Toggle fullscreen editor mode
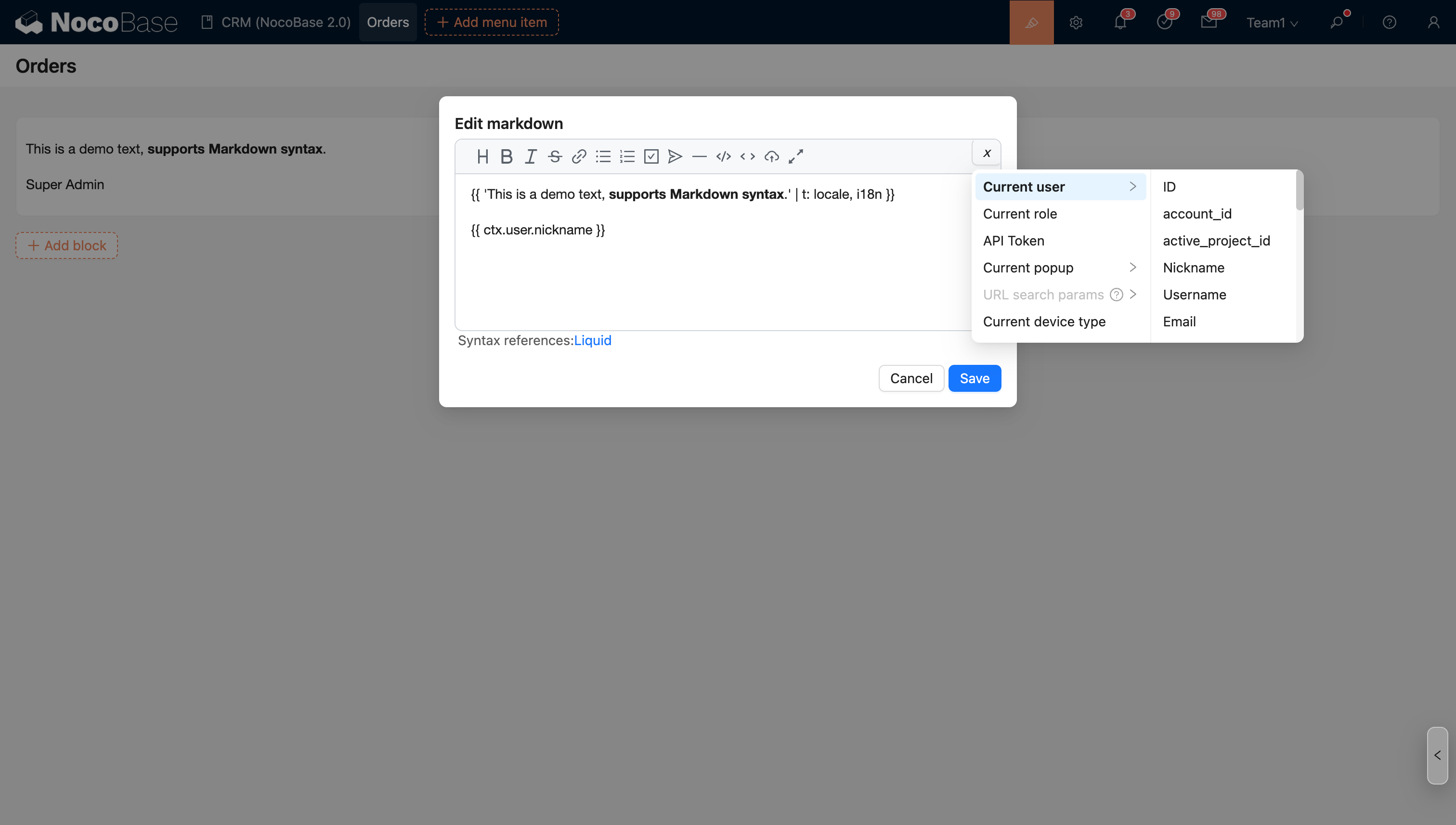The height and width of the screenshot is (825, 1456). (x=796, y=156)
